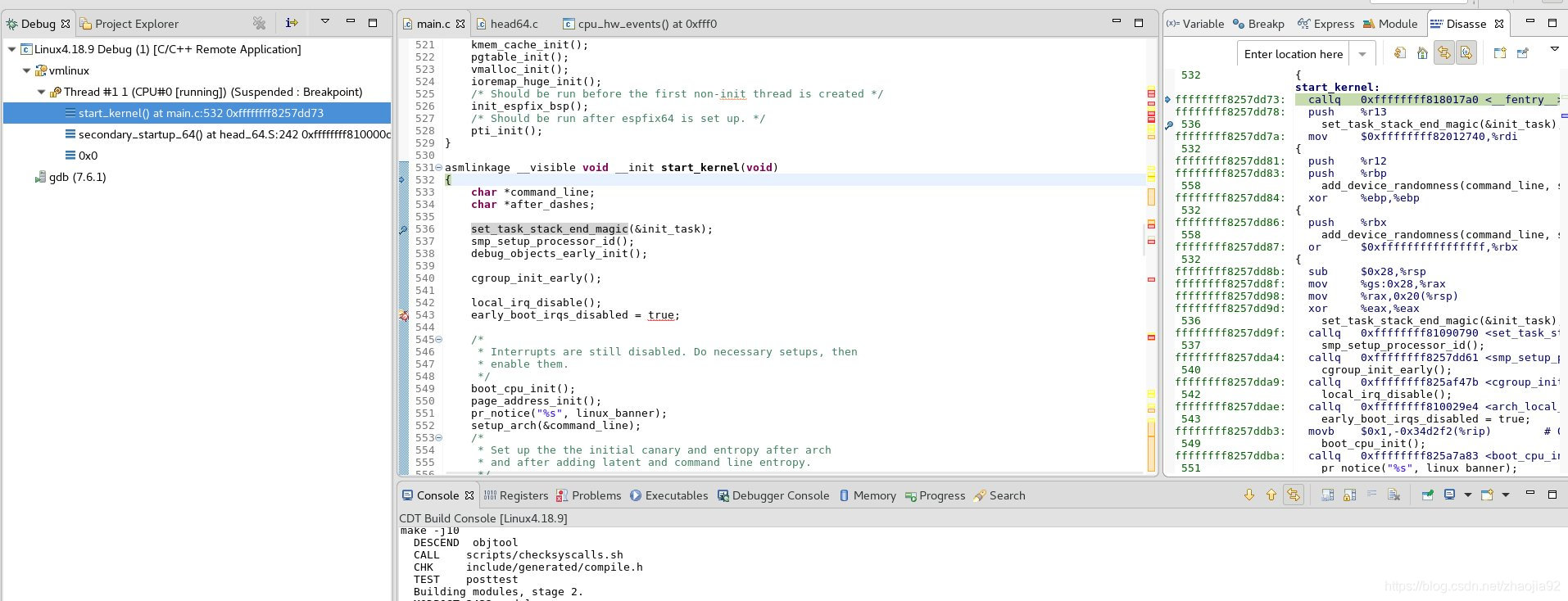Toggle Link with Active Debug Context in Disassembly

(1443, 53)
